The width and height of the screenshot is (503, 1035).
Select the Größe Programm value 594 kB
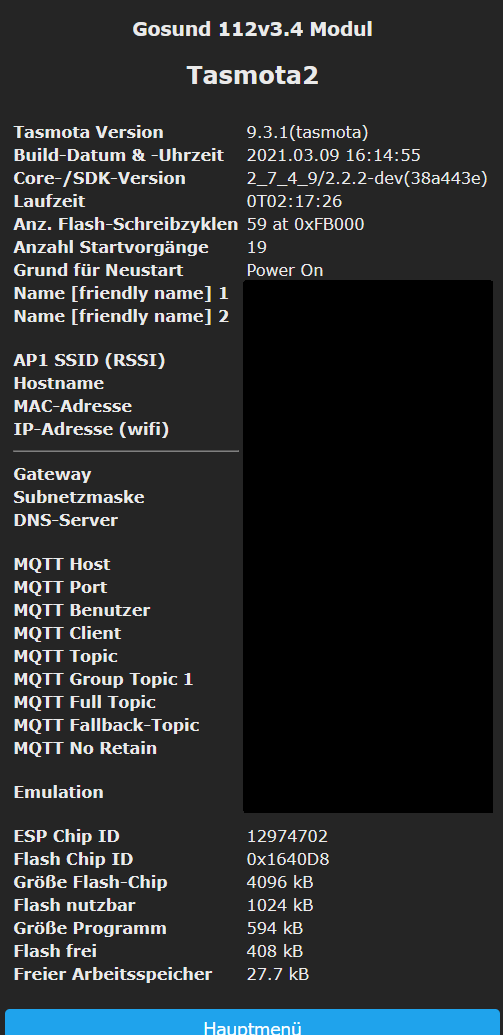[275, 928]
